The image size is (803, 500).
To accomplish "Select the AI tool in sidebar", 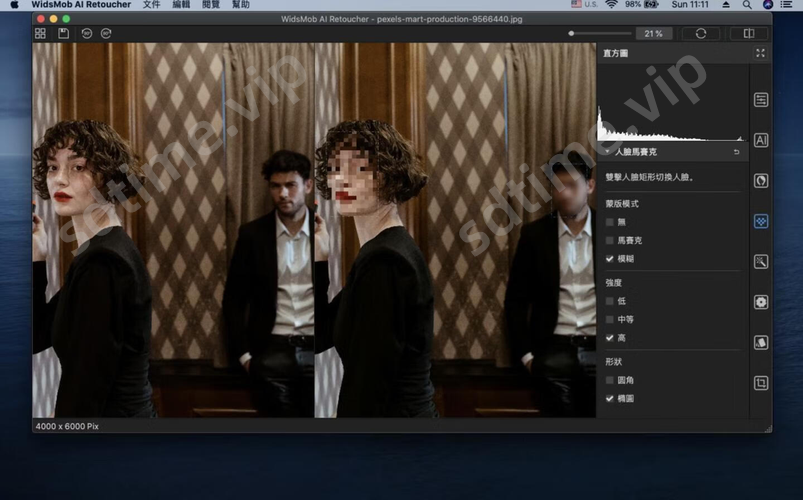I will [761, 140].
